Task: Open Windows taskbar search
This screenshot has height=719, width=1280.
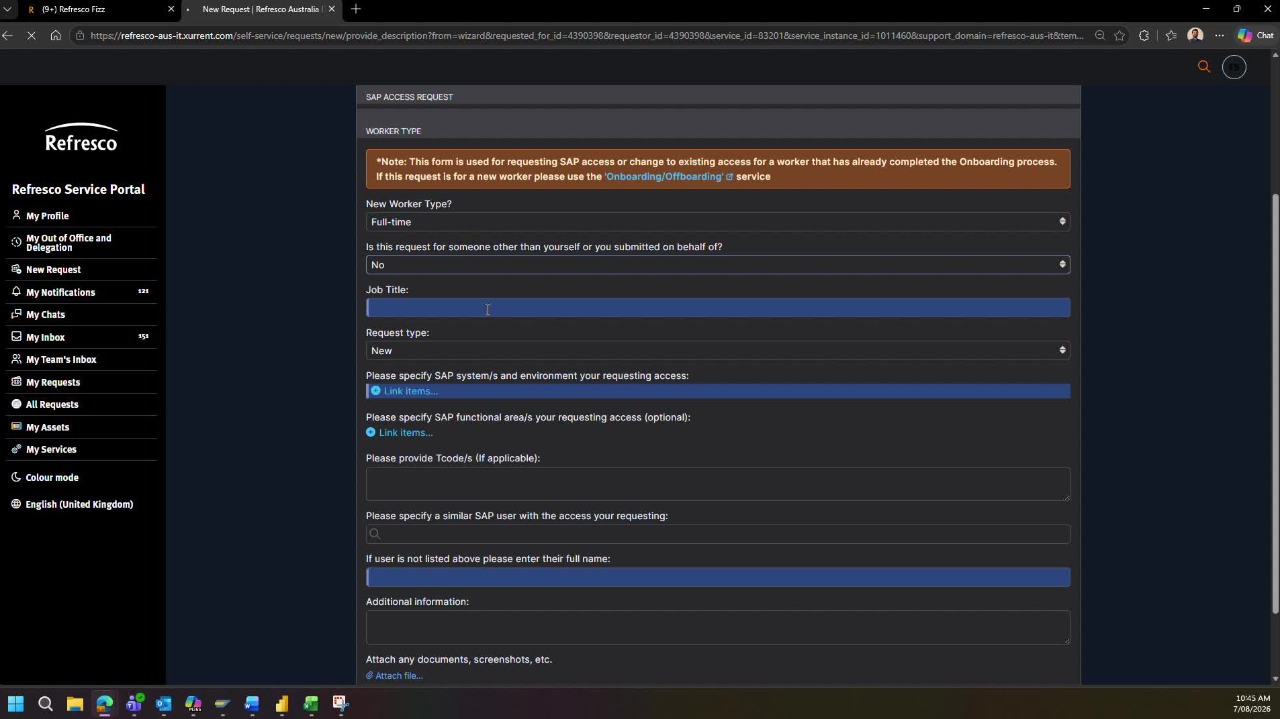Action: point(45,704)
